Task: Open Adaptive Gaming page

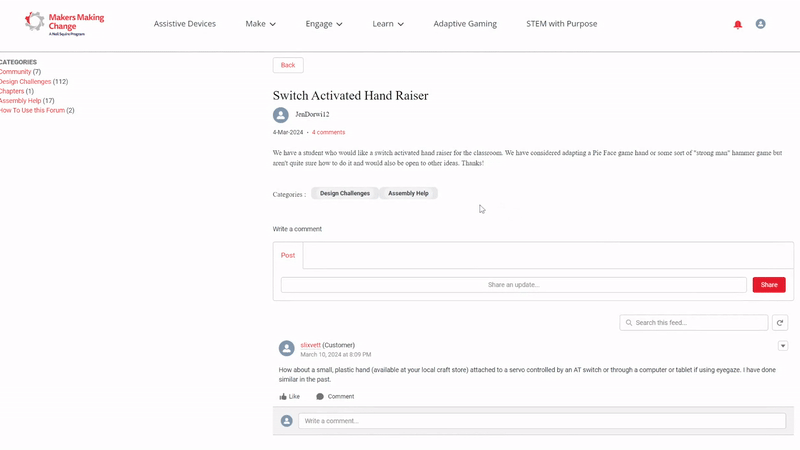Action: 465,24
